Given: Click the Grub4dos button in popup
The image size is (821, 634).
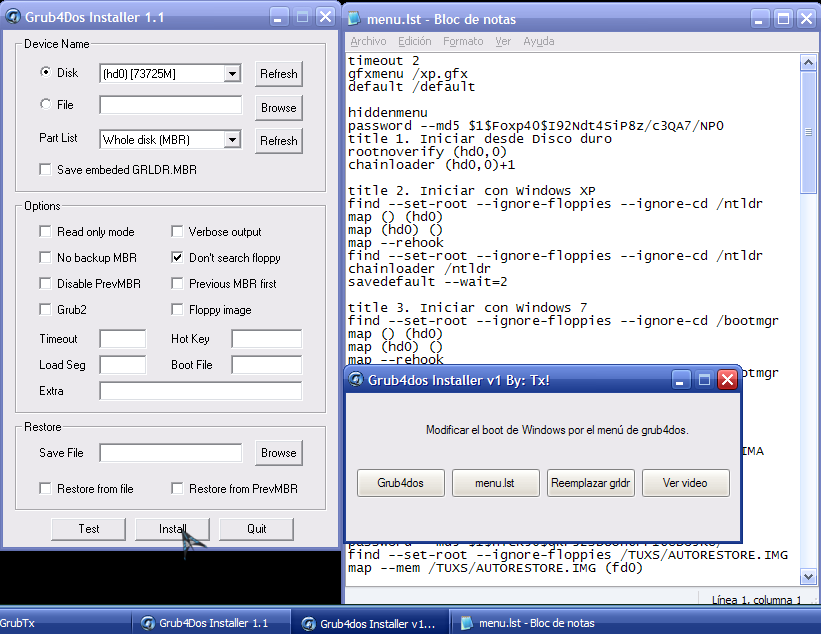Looking at the screenshot, I should tap(401, 483).
